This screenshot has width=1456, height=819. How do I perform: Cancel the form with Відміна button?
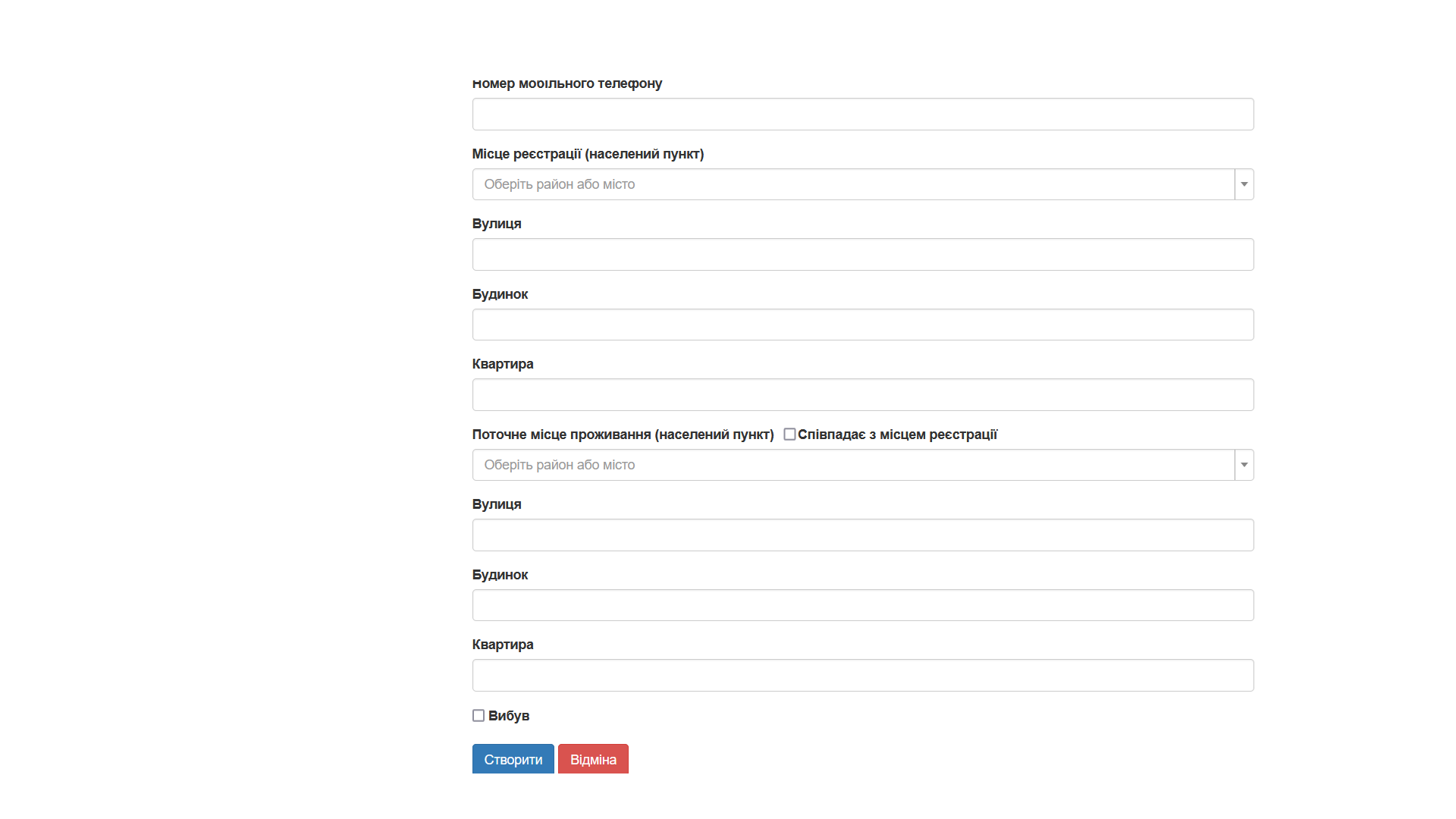[593, 759]
